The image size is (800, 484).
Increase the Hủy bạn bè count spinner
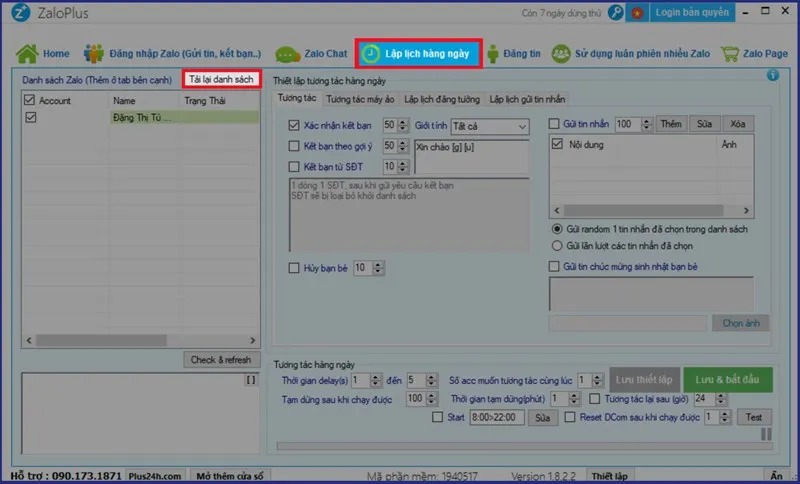[x=380, y=264]
